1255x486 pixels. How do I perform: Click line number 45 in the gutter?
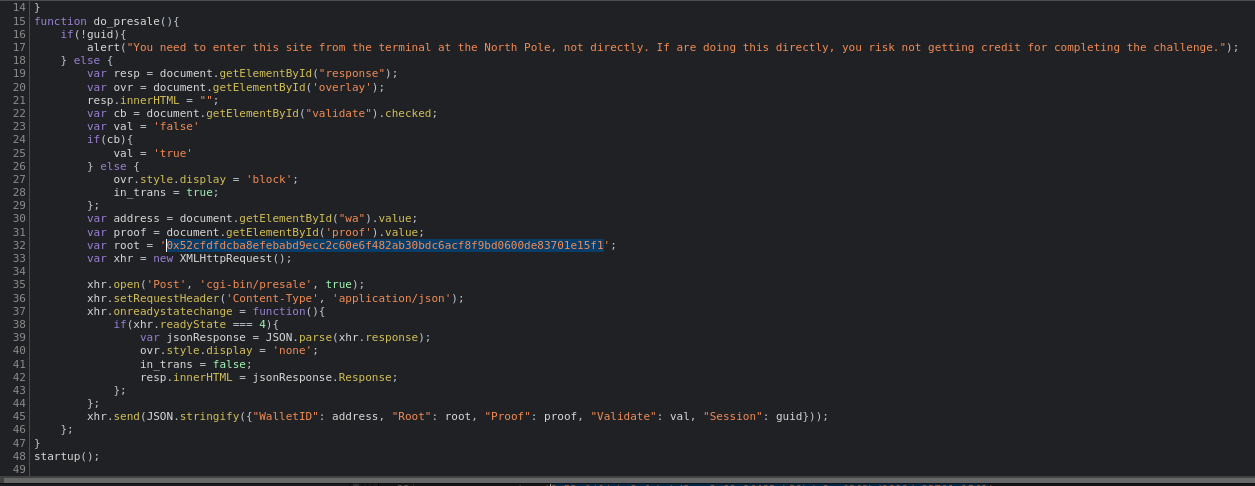pyautogui.click(x=19, y=417)
